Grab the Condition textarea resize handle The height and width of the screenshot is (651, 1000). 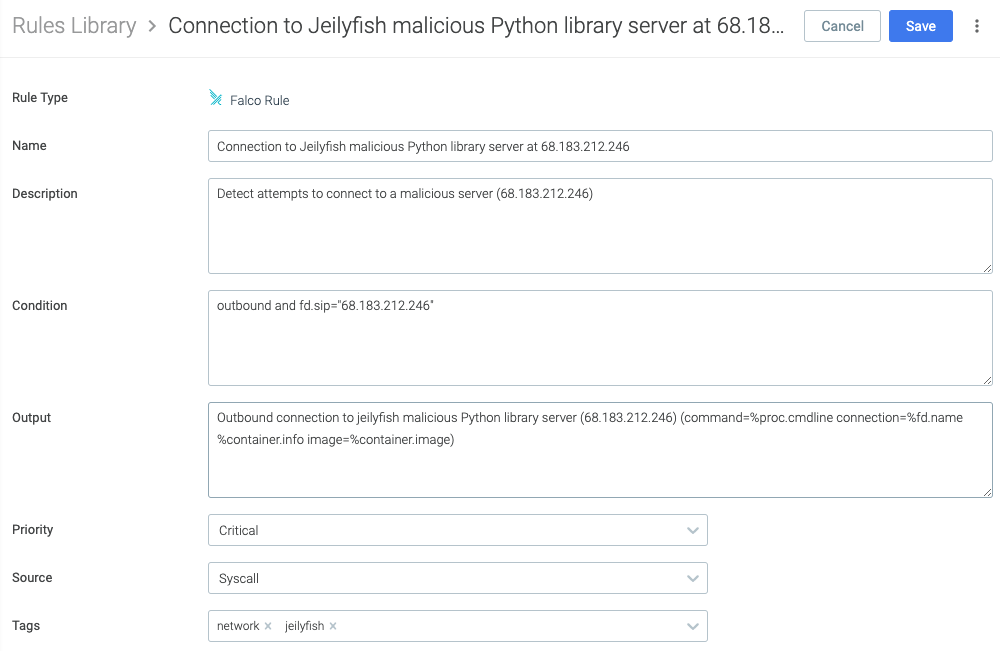coord(987,380)
